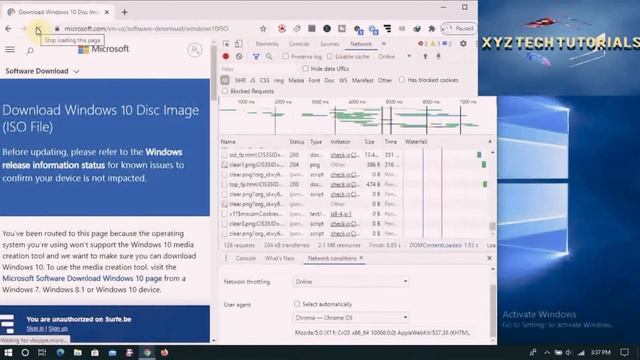Click the browser back arrow
640x360 pixels.
(9, 29)
